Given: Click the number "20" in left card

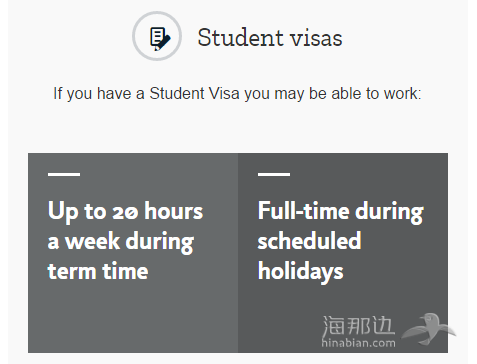Looking at the screenshot, I should click(125, 212).
